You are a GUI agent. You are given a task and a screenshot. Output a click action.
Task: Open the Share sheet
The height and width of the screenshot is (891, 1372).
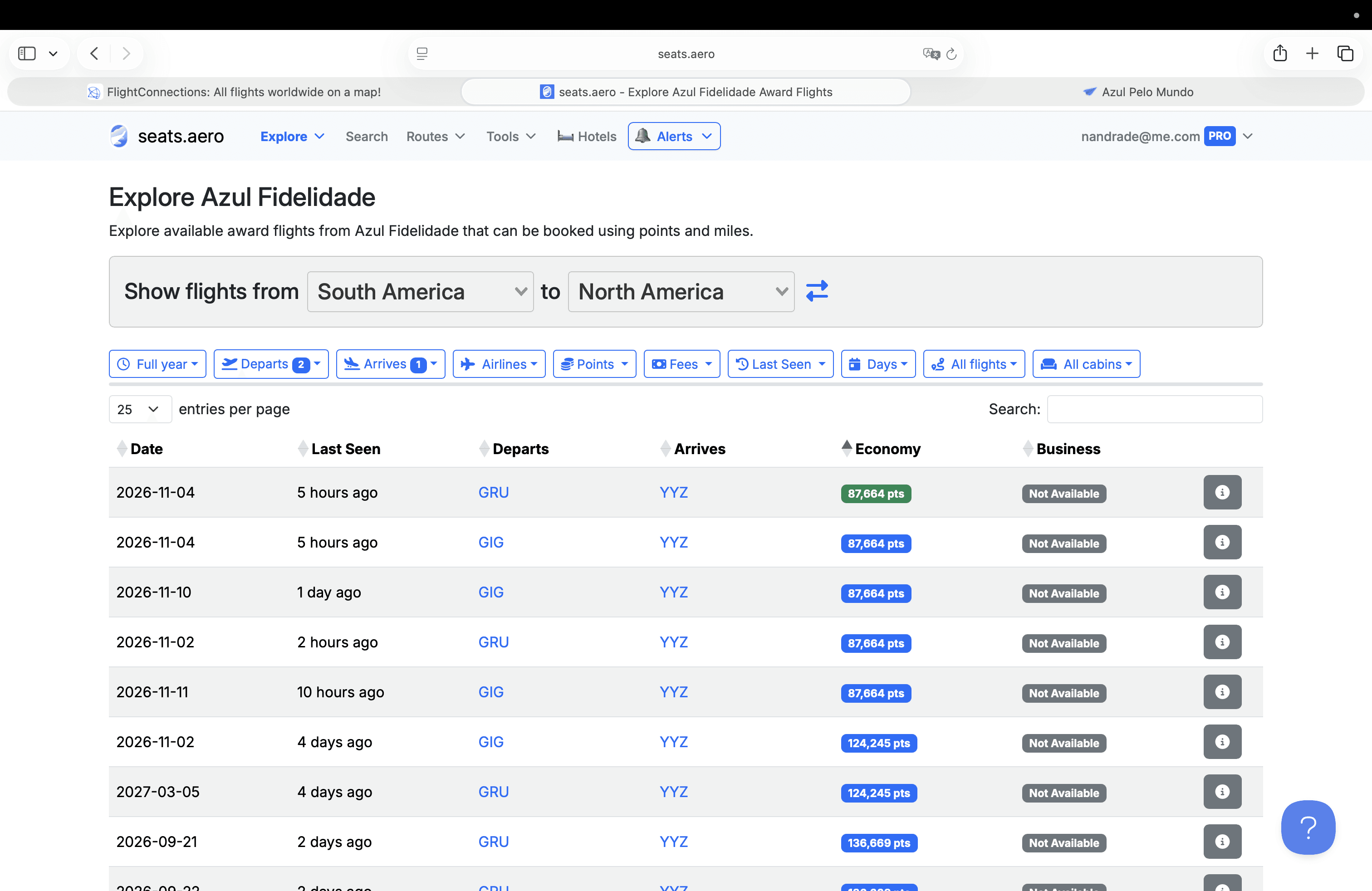click(x=1280, y=53)
